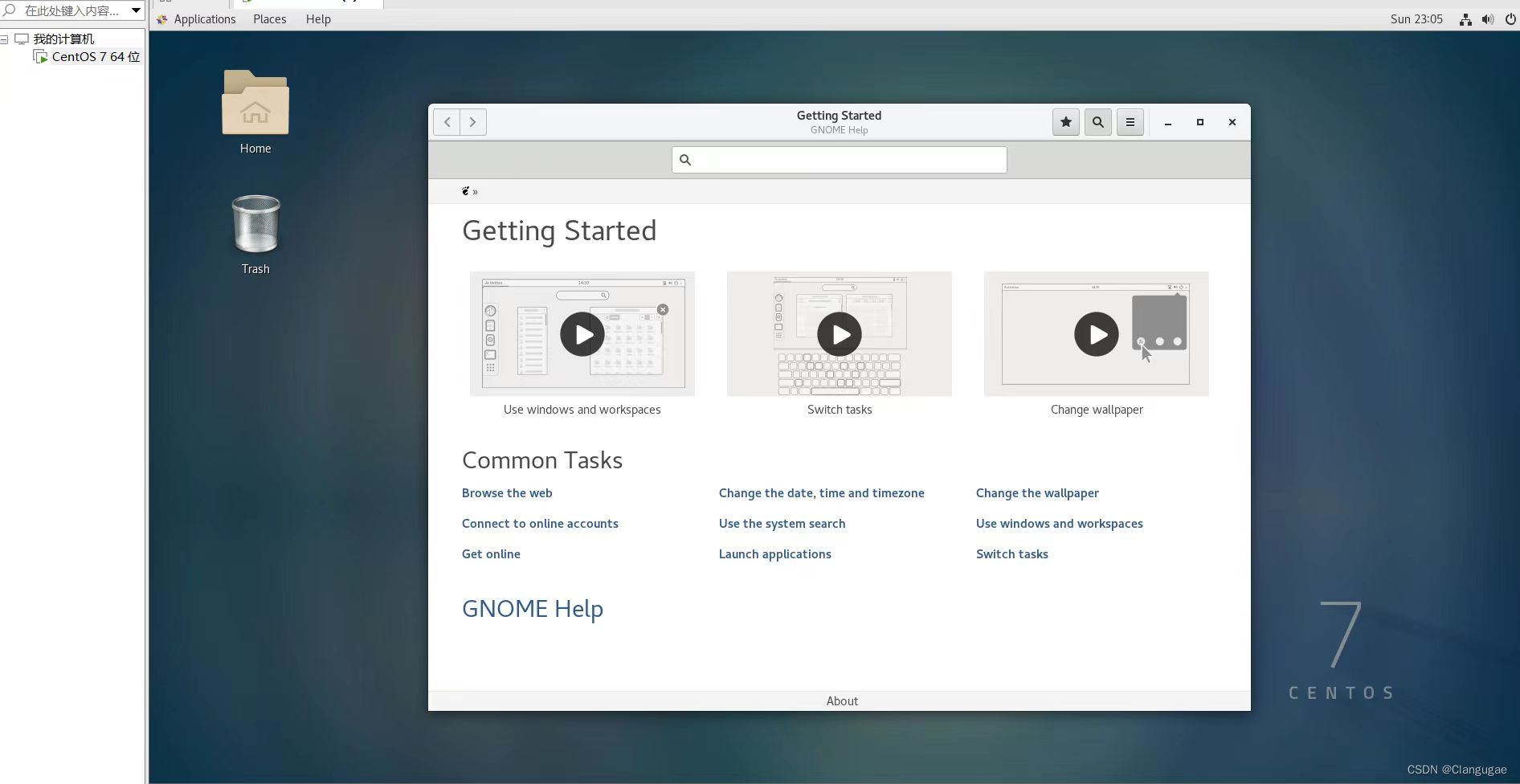Open the Applications menu
The width and height of the screenshot is (1520, 784).
[205, 19]
